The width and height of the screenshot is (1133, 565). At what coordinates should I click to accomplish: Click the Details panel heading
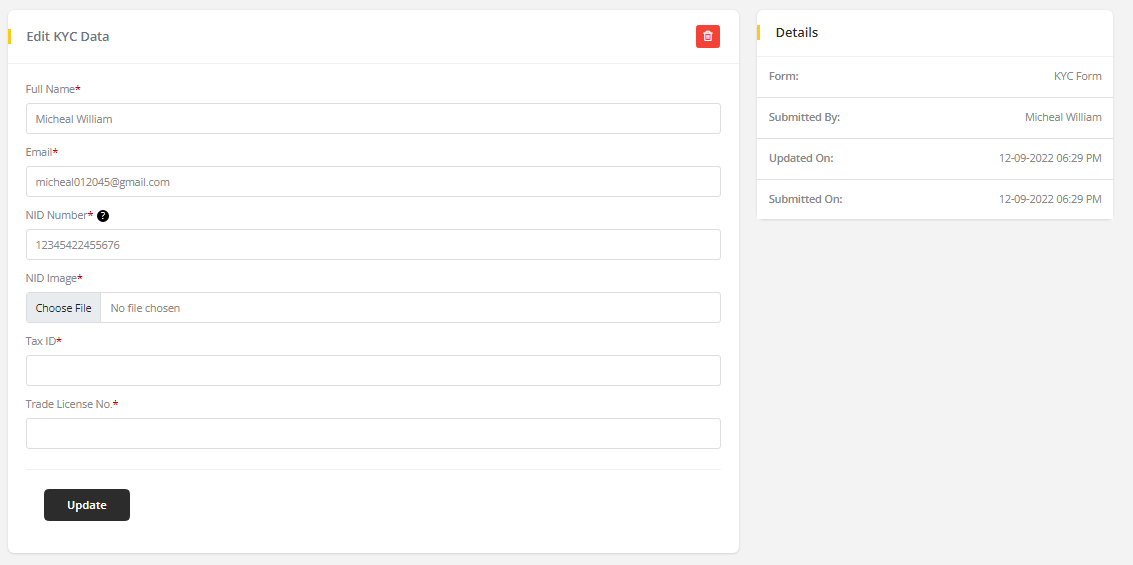click(x=797, y=33)
